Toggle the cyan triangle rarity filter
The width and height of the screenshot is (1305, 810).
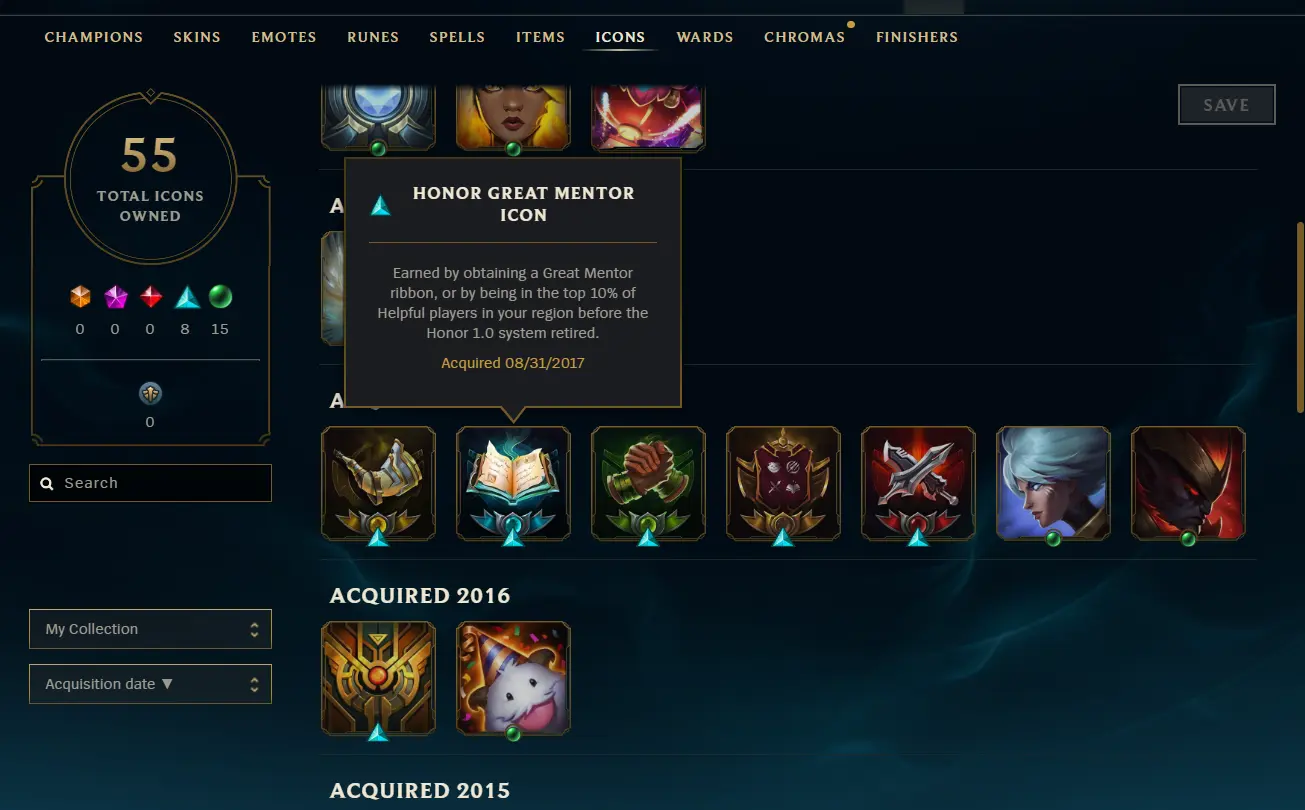click(187, 297)
